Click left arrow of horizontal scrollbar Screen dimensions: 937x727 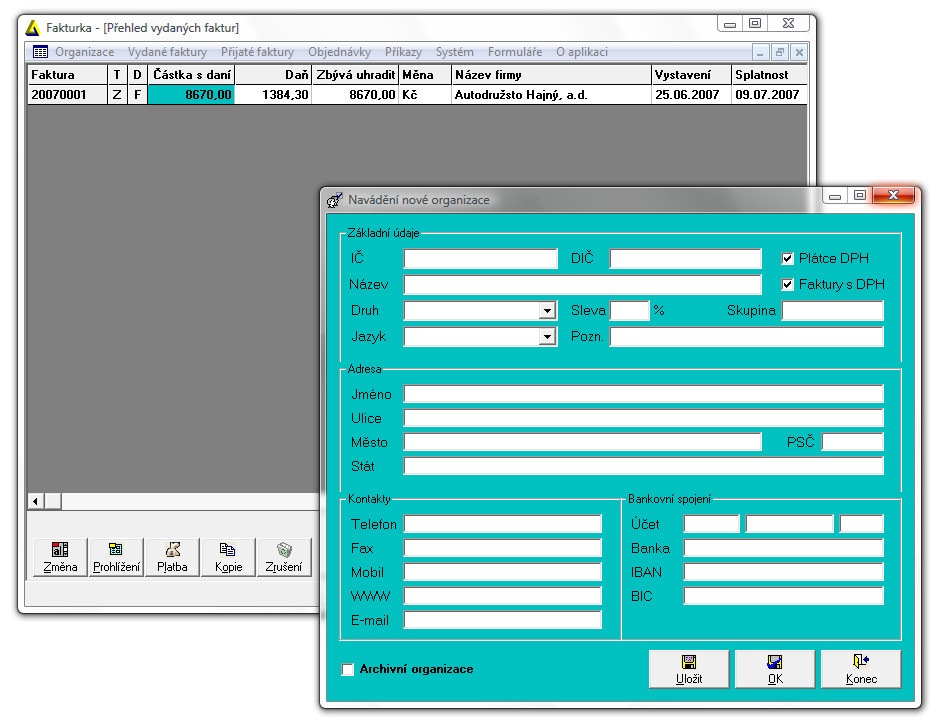tap(36, 501)
